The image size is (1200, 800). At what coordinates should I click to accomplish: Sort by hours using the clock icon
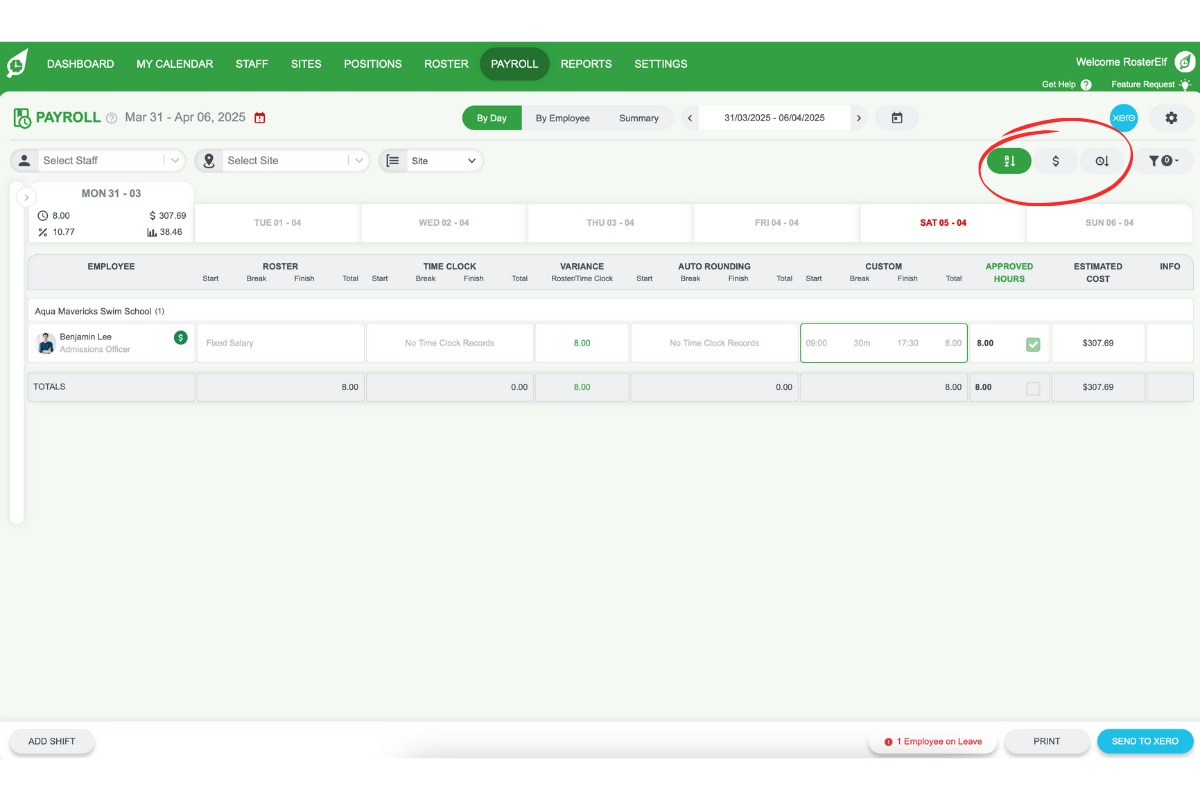[x=1101, y=160]
